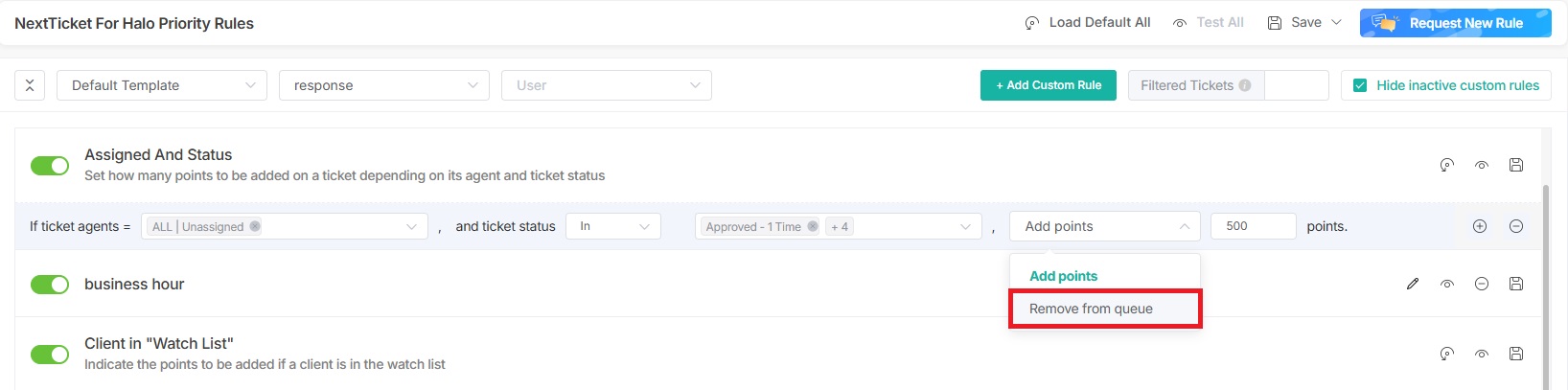Image resolution: width=1568 pixels, height=390 pixels.
Task: Click the Request New Rule button
Action: click(1455, 23)
